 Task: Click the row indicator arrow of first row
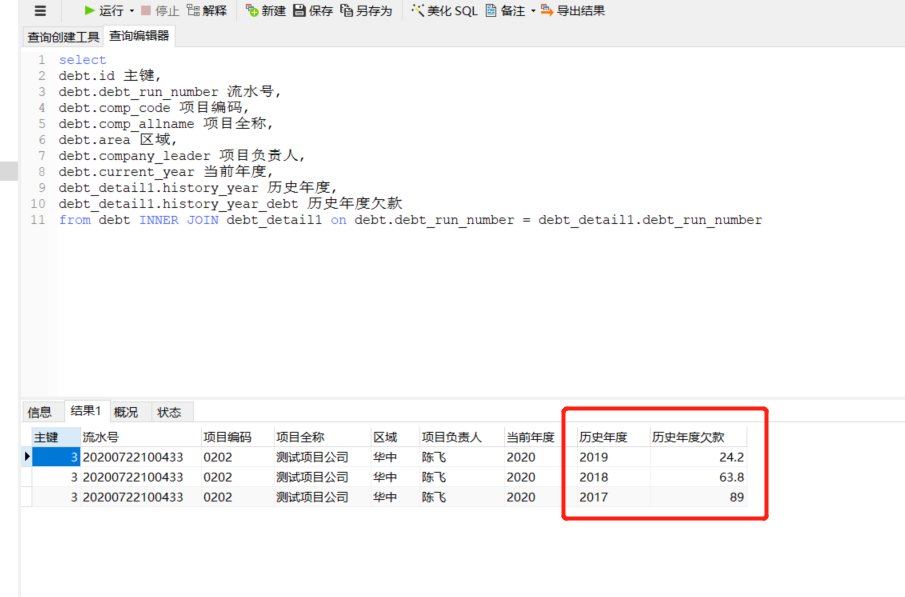(x=27, y=457)
